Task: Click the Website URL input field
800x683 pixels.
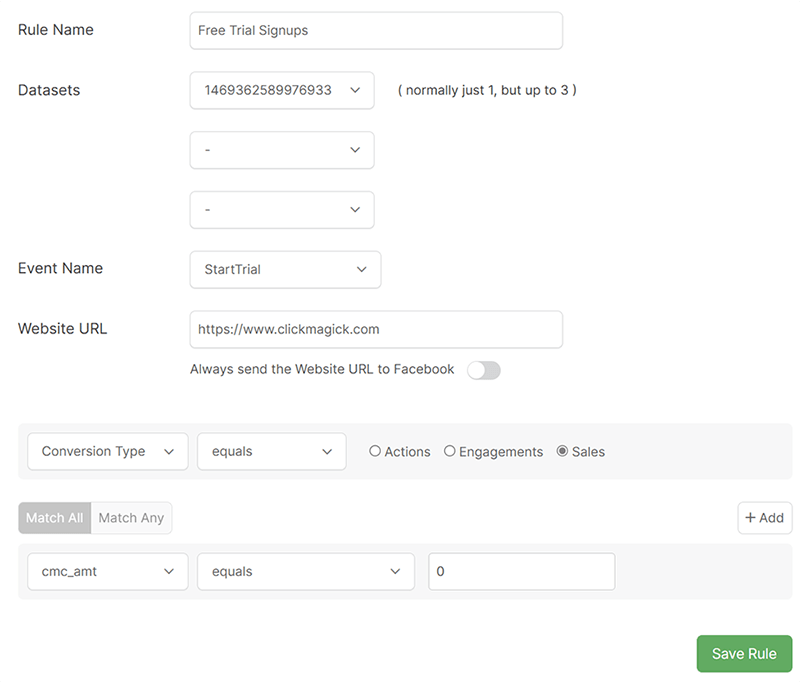Action: pyautogui.click(x=375, y=329)
